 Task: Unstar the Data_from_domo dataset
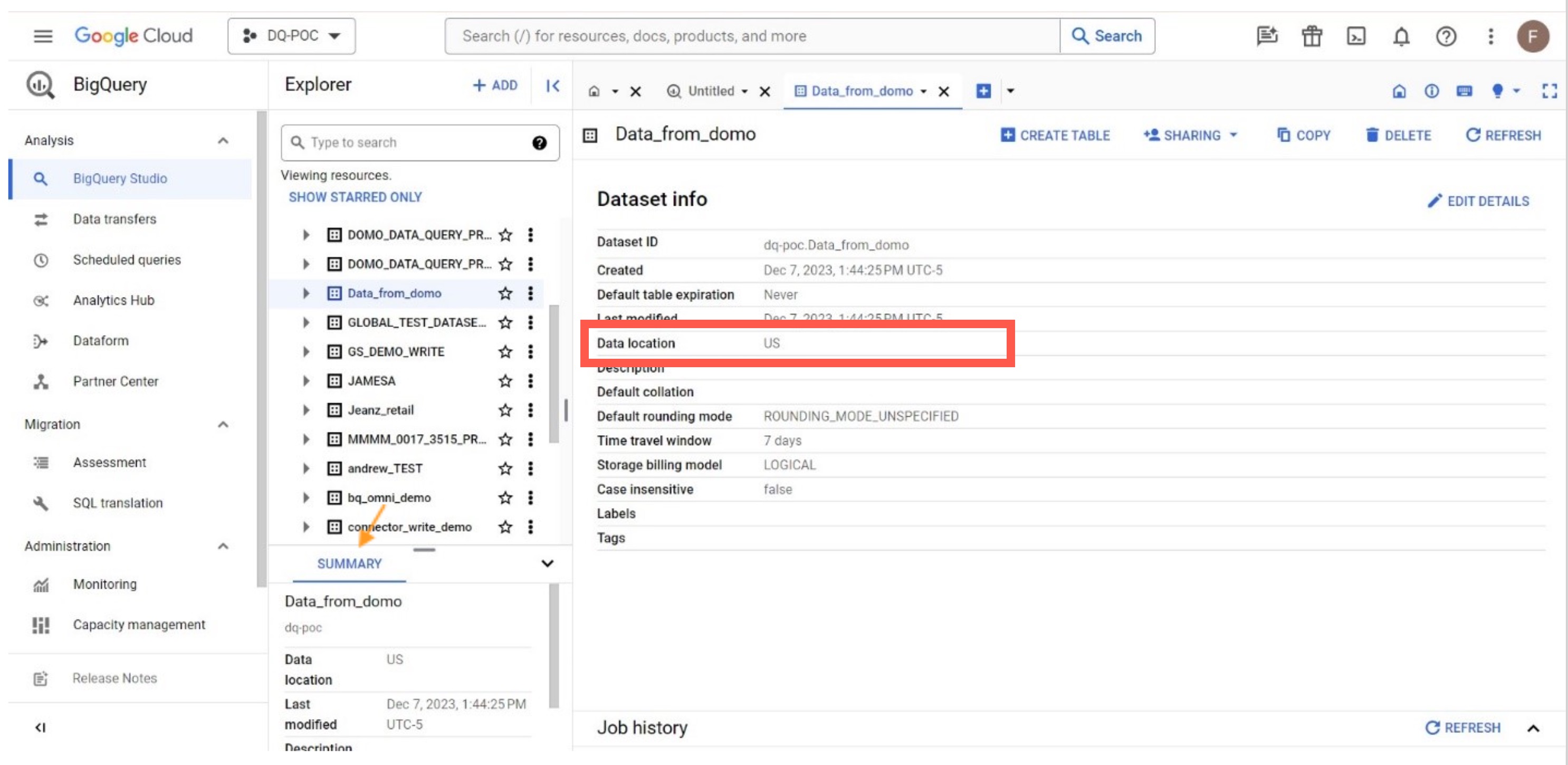point(505,293)
